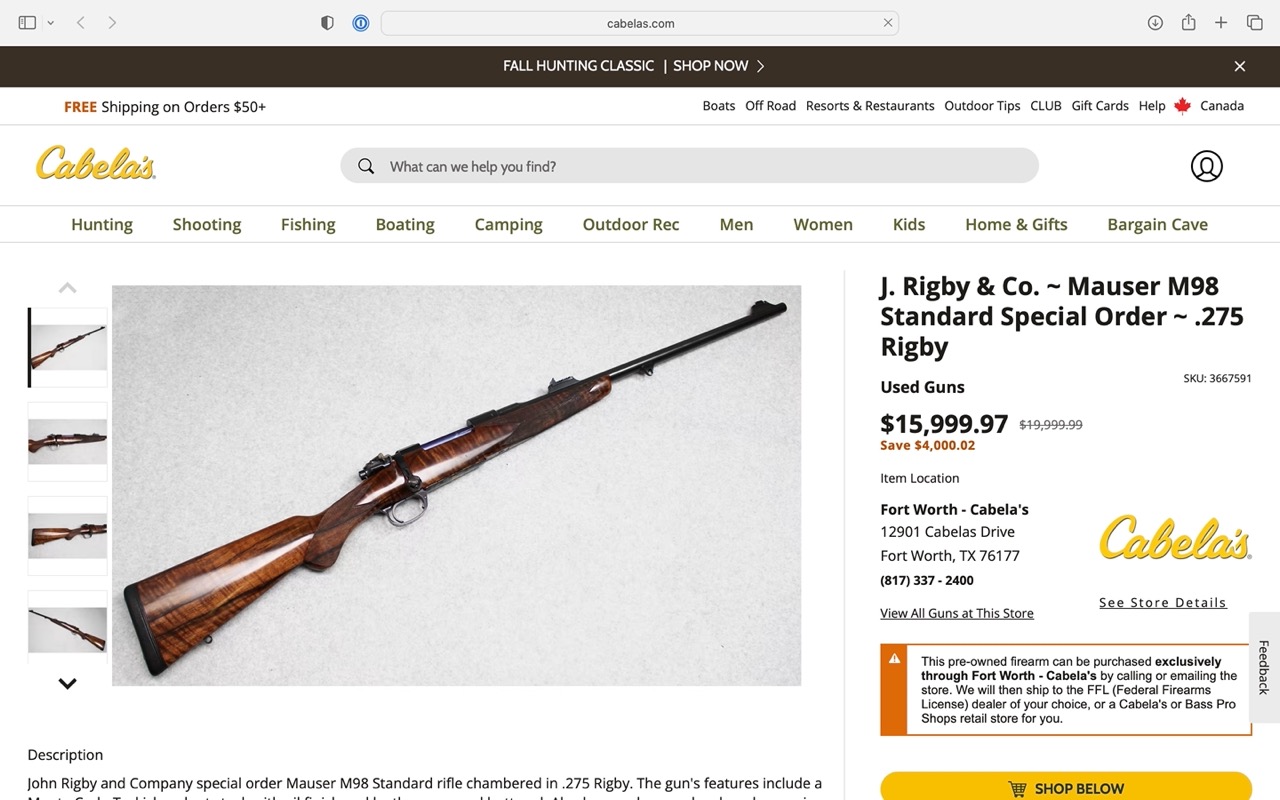1280x800 pixels.
Task: Open a new Safari tab
Action: point(1221,23)
